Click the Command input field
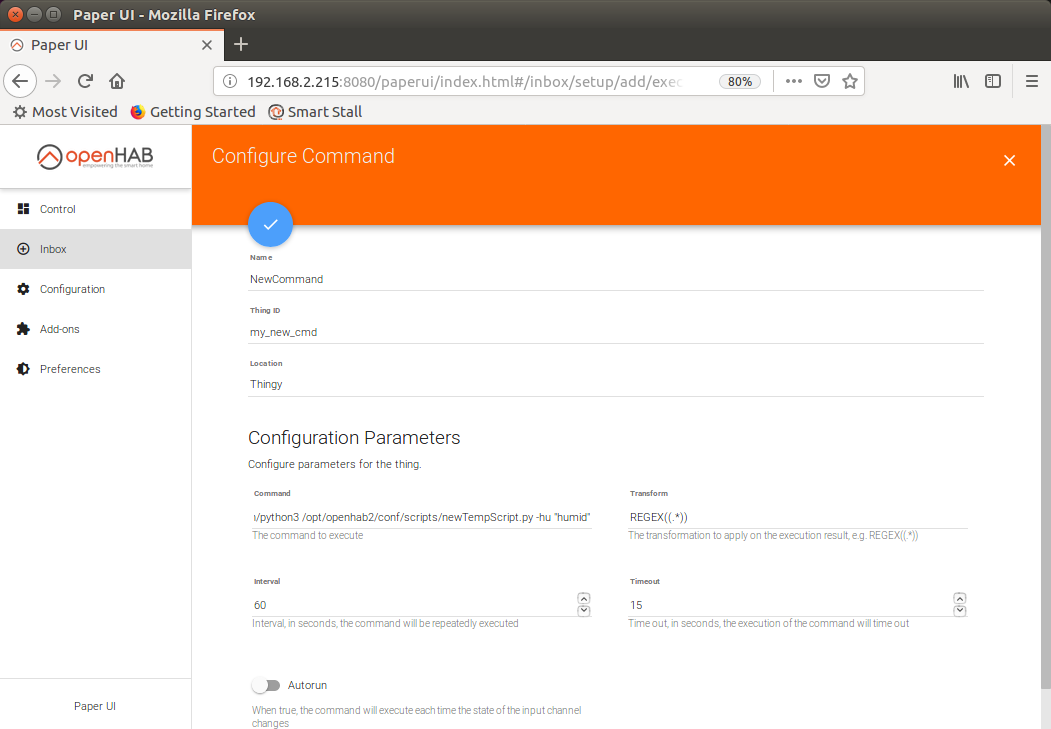Viewport: 1051px width, 729px height. [x=422, y=517]
